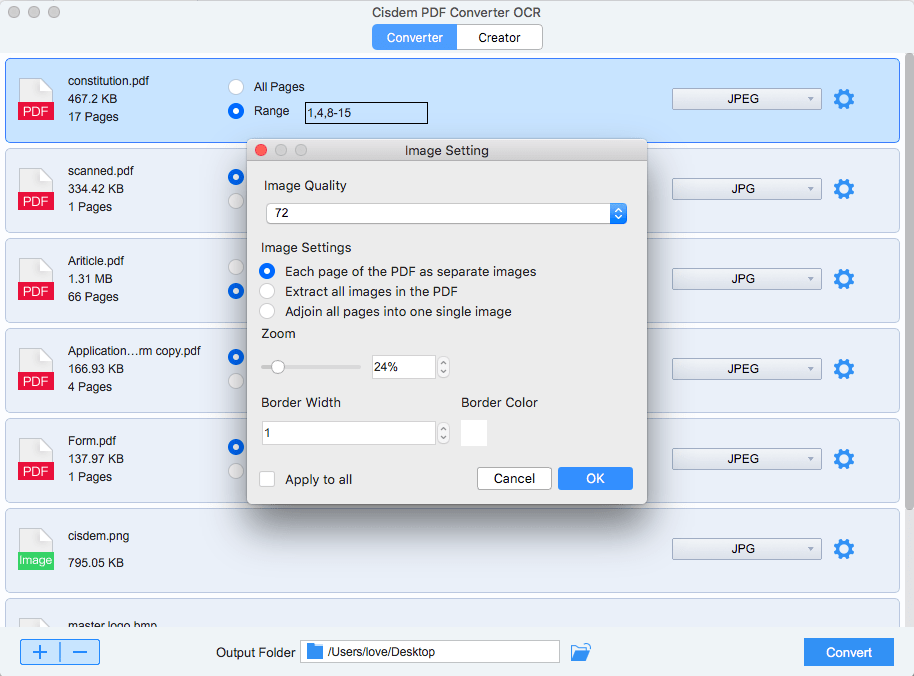914x676 pixels.
Task: Open settings gear for Application form copy.pdf
Action: pyautogui.click(x=843, y=369)
